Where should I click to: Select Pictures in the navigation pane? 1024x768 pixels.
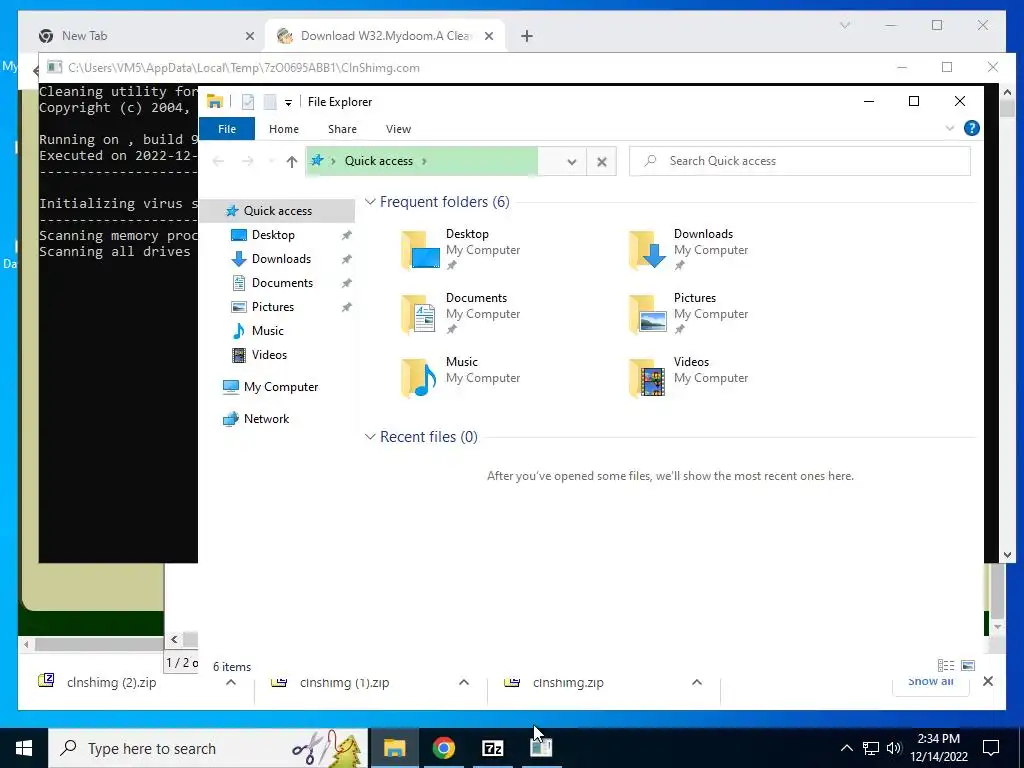tap(273, 307)
